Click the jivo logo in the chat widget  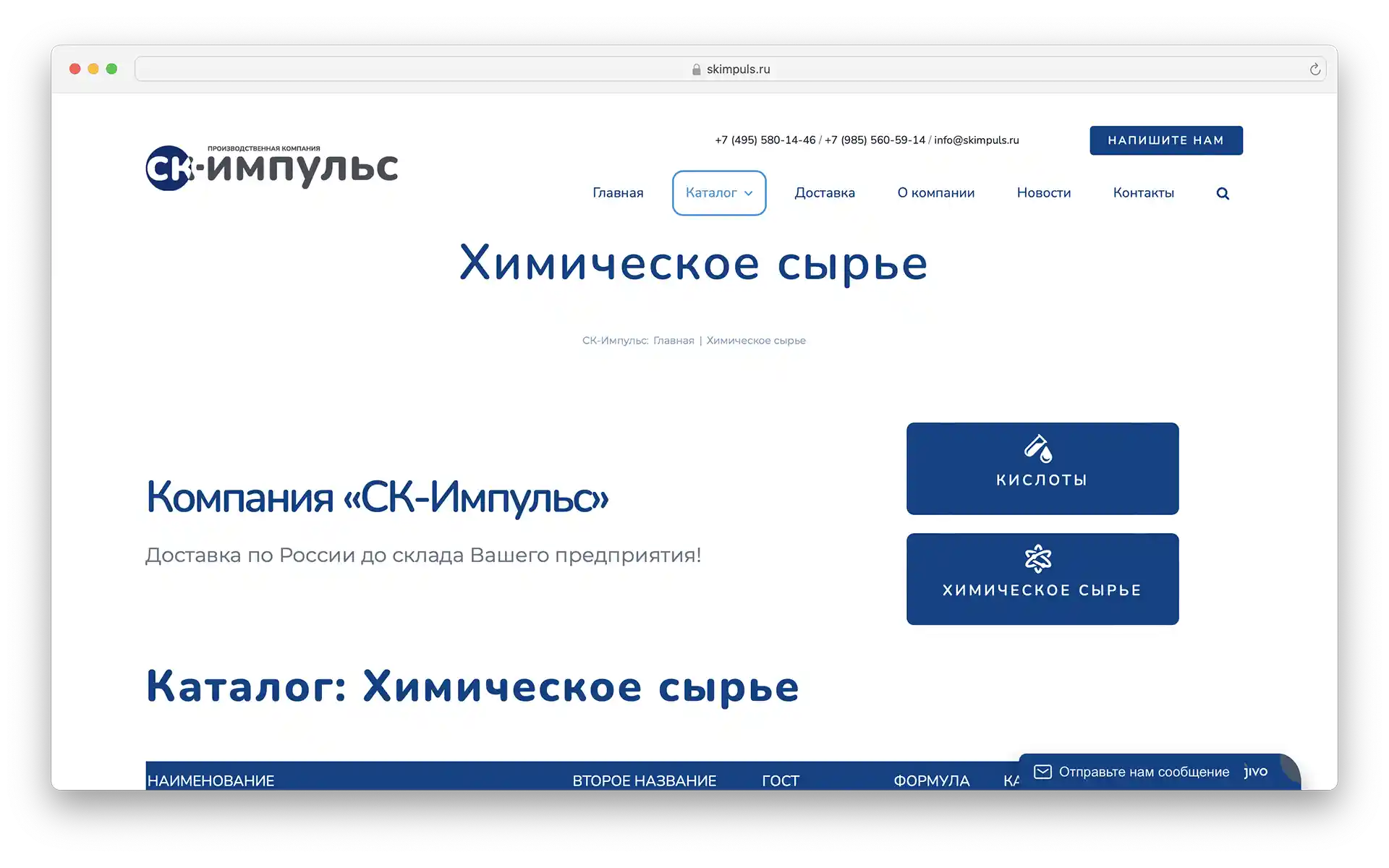pos(1256,771)
